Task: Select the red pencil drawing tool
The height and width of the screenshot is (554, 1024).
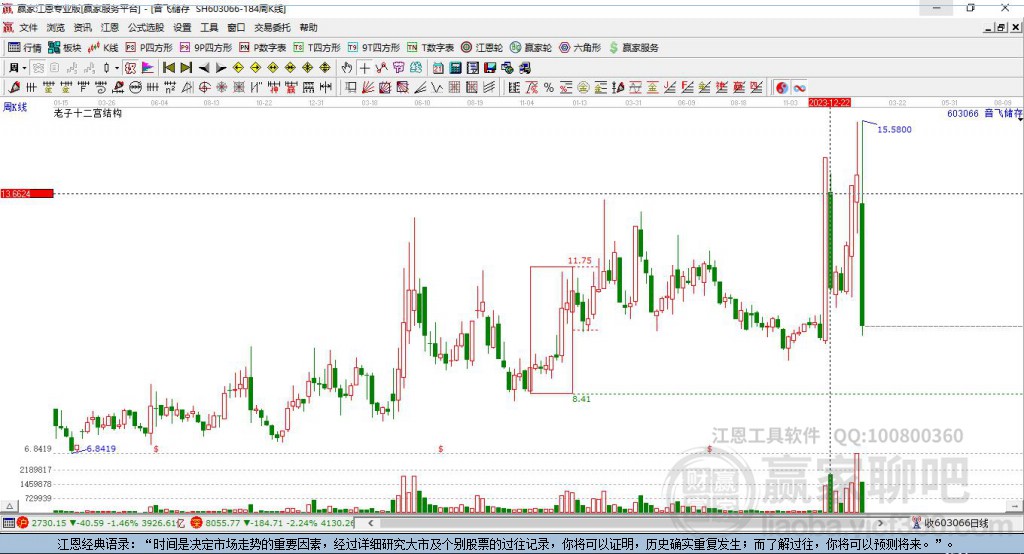Action: tap(14, 88)
